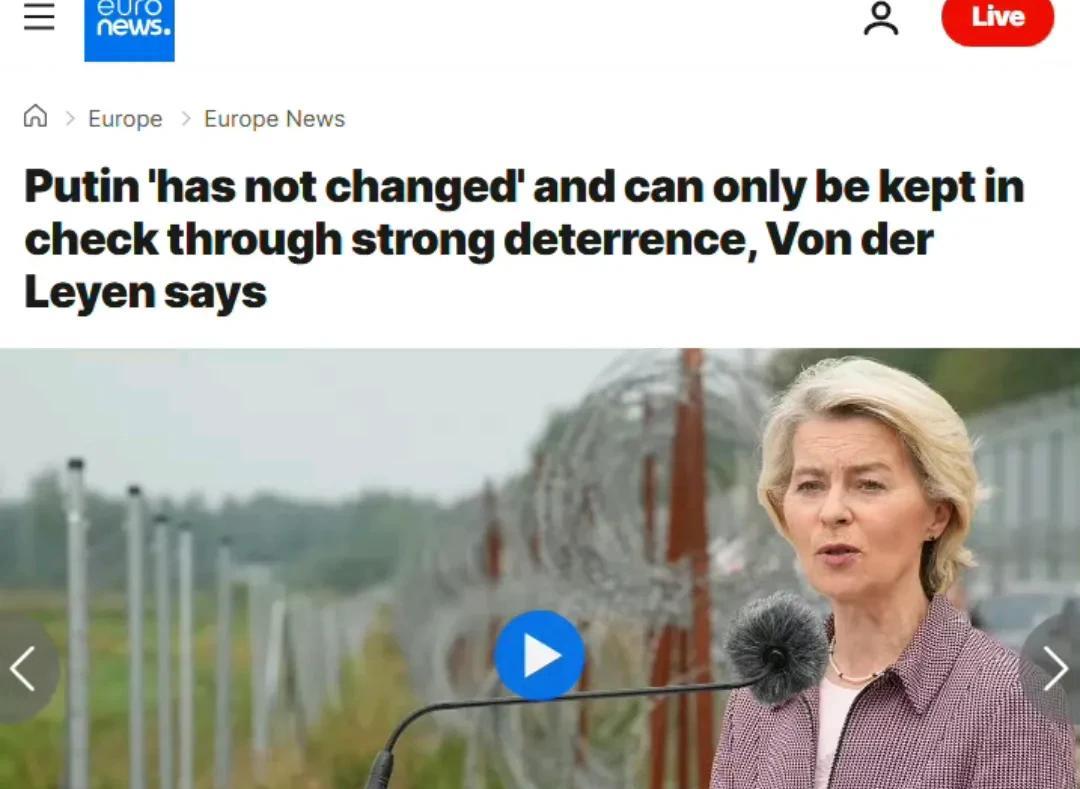
Task: Click the home breadcrumb icon
Action: (35, 116)
